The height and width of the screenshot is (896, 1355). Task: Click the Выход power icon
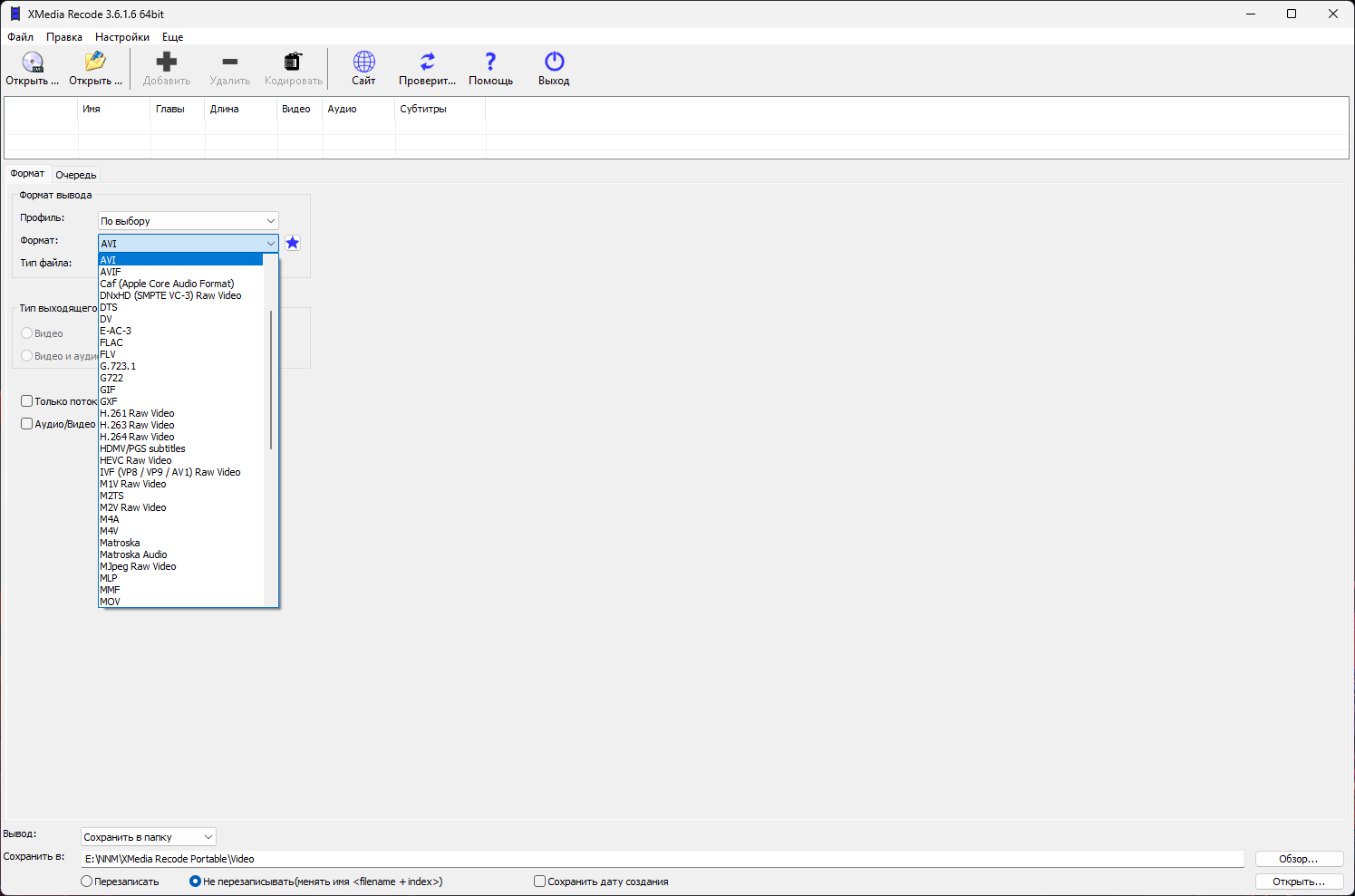pyautogui.click(x=554, y=68)
